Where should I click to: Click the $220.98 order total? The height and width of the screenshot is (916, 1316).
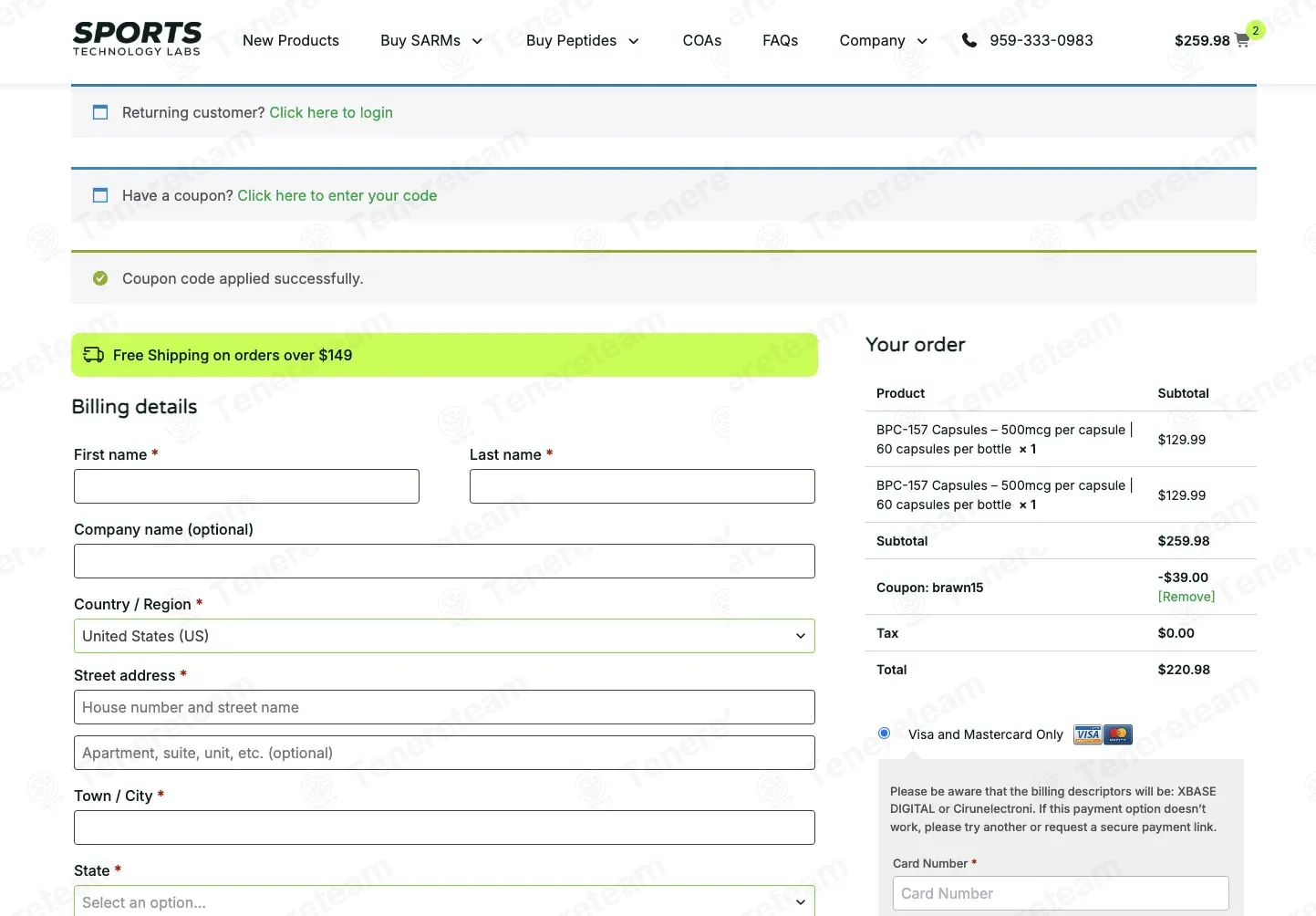(x=1184, y=670)
